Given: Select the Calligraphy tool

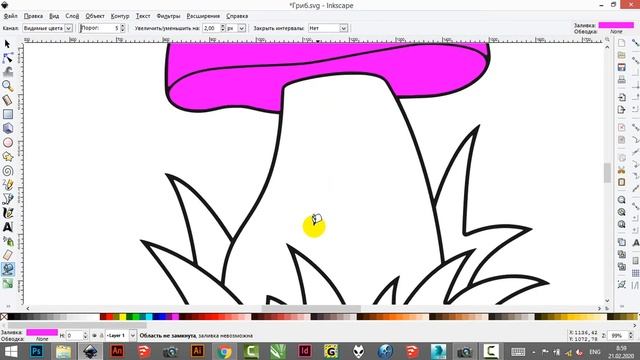Looking at the screenshot, I should point(7,213).
